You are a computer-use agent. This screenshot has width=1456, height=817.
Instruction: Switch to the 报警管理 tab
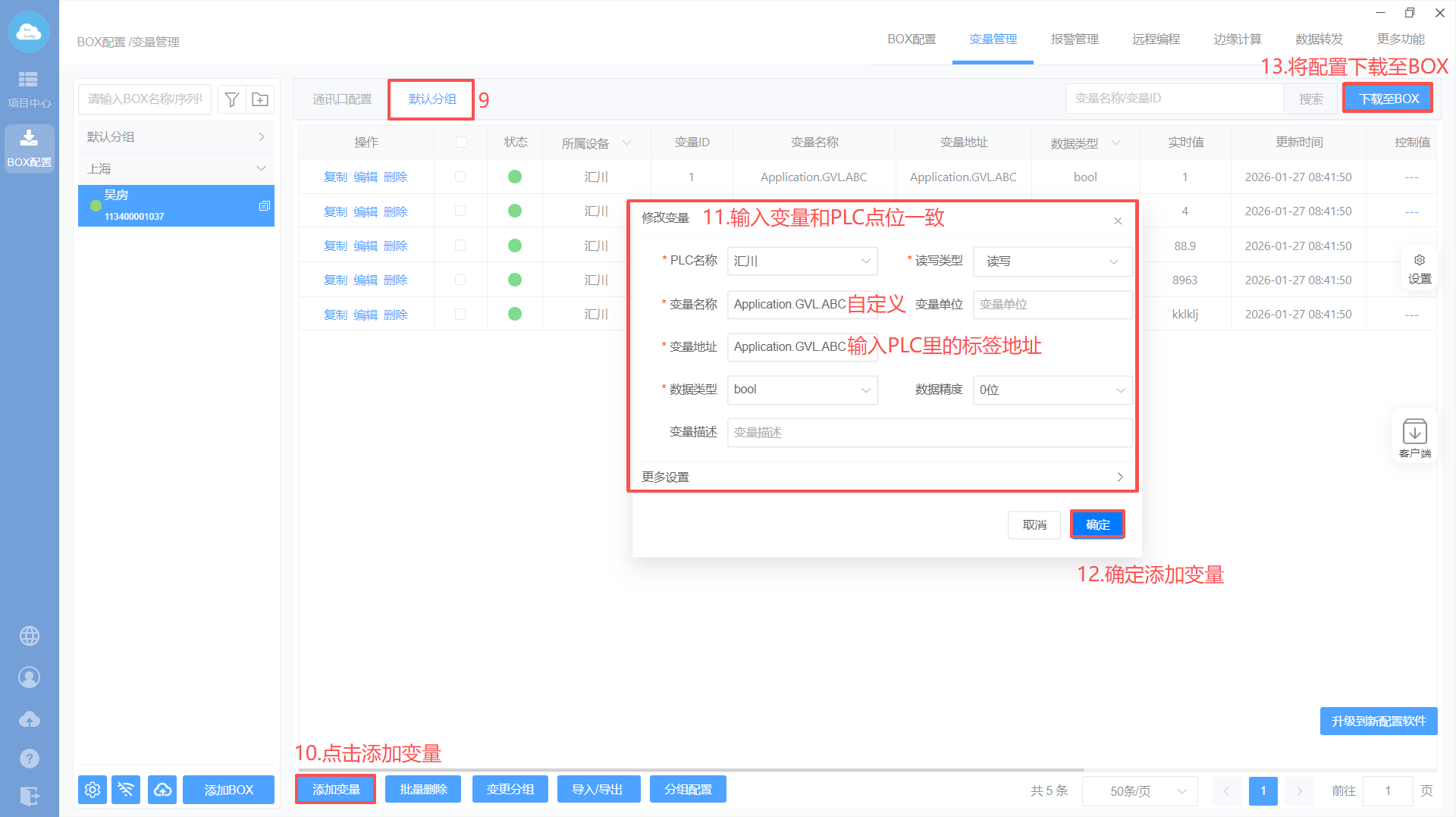click(1075, 39)
